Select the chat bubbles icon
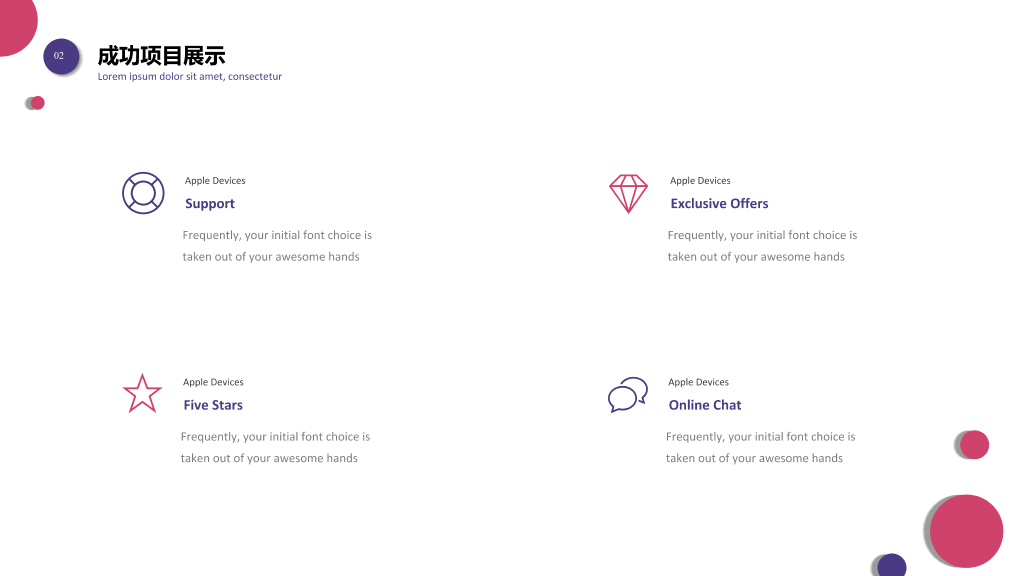Screen dimensions: 1024x576 tap(628, 394)
